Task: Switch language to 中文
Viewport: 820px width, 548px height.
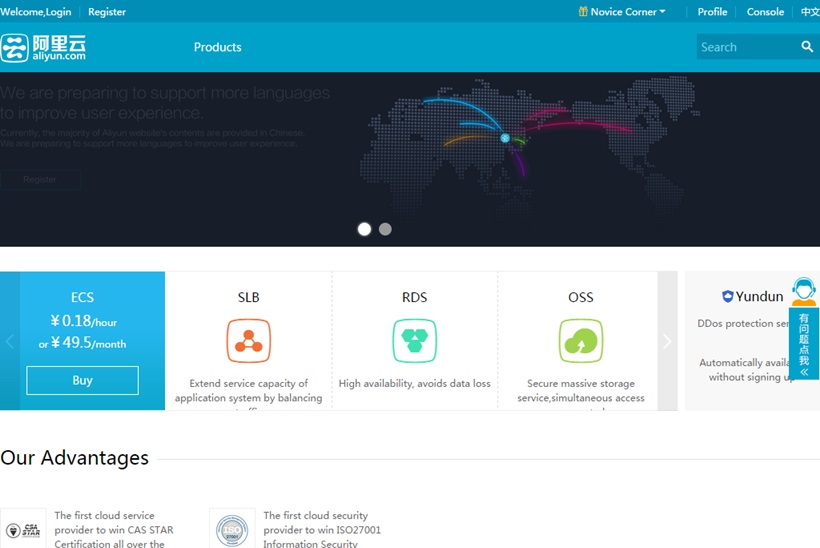Action: coord(811,12)
